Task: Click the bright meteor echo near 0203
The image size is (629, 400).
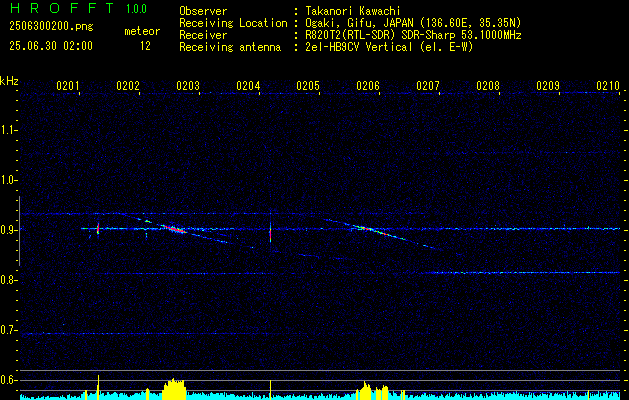Action: click(x=174, y=229)
